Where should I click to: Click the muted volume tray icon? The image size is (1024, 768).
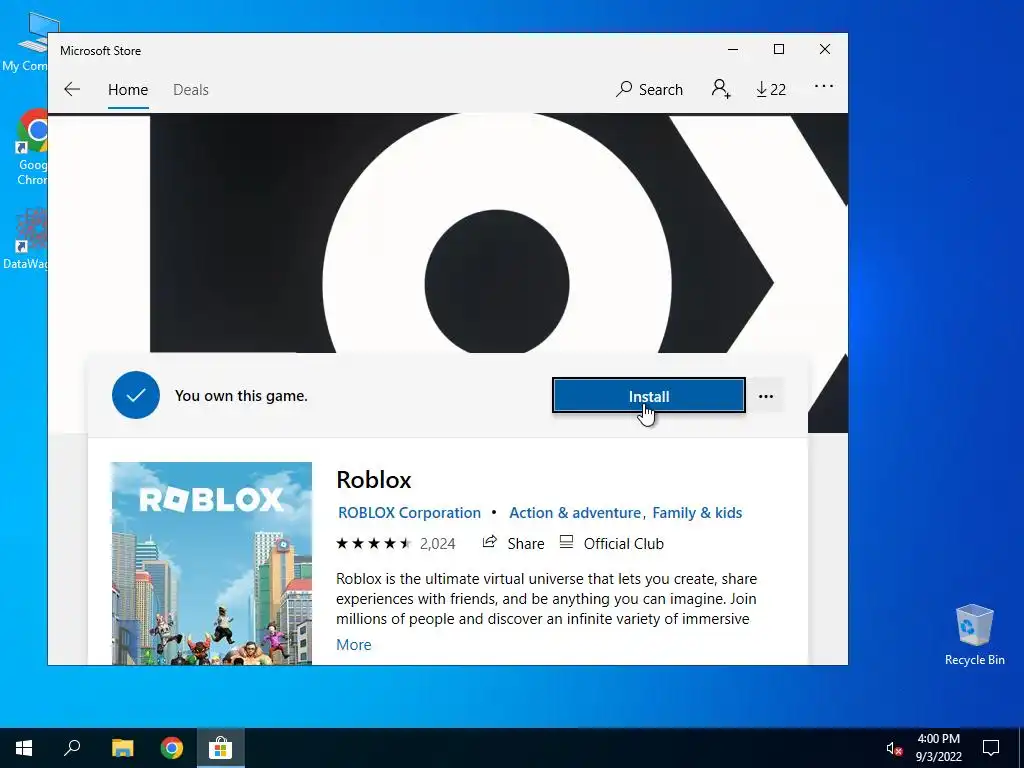pyautogui.click(x=894, y=748)
